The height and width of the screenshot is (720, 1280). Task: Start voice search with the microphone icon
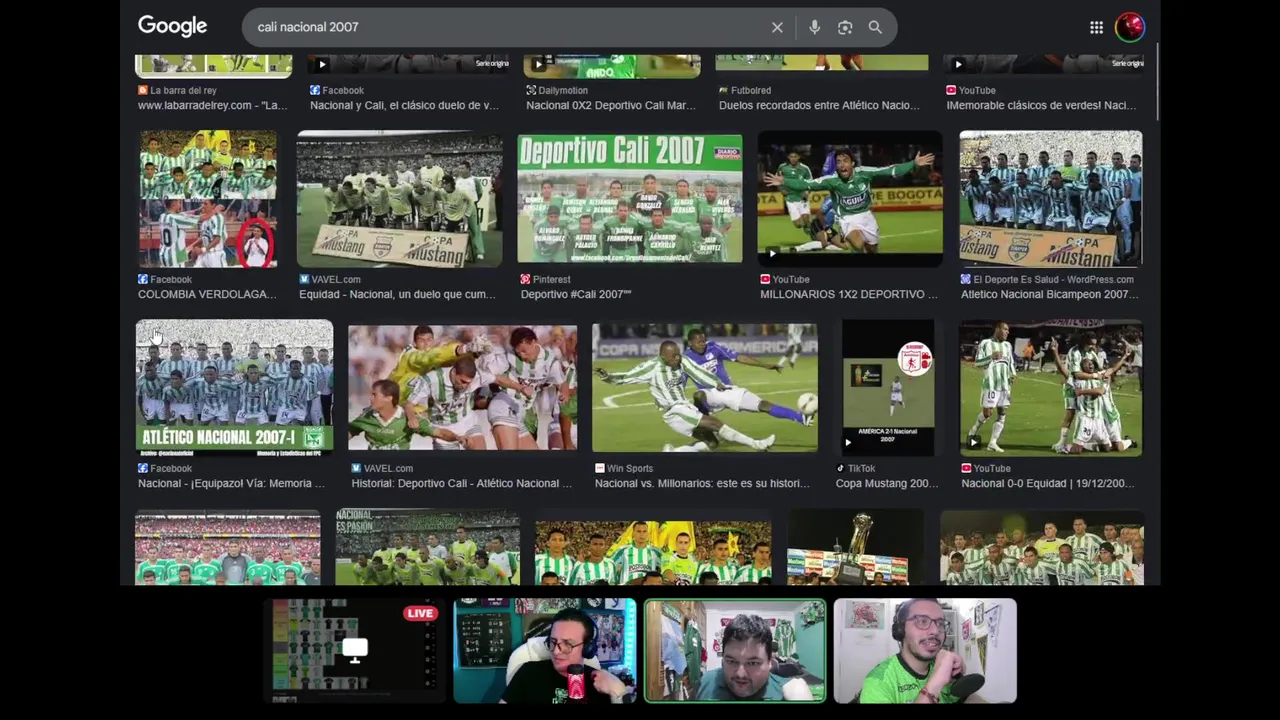[x=814, y=27]
